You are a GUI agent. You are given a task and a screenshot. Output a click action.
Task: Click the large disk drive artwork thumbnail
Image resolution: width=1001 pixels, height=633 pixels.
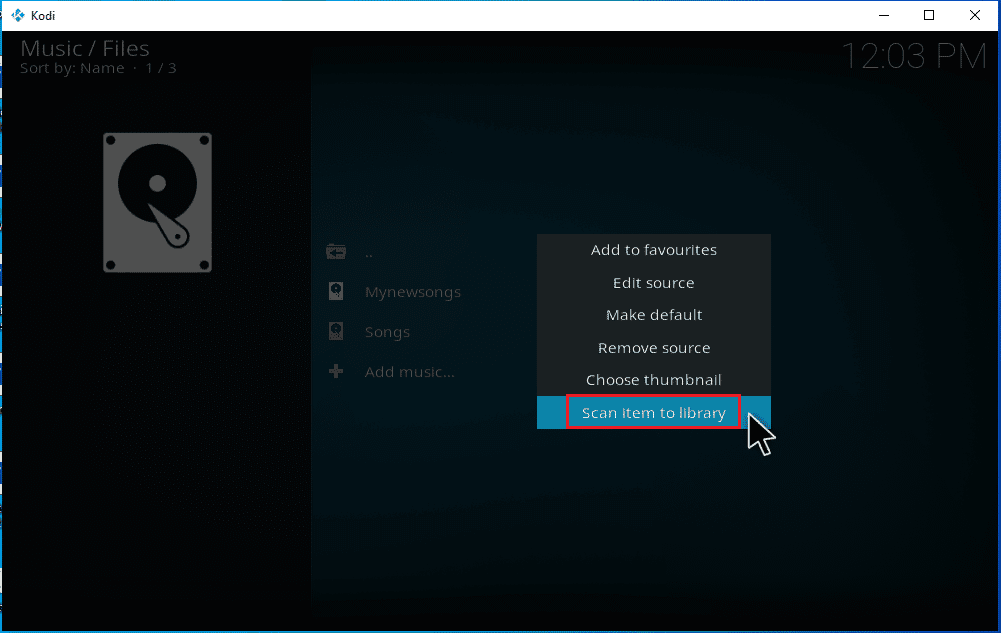coord(156,203)
